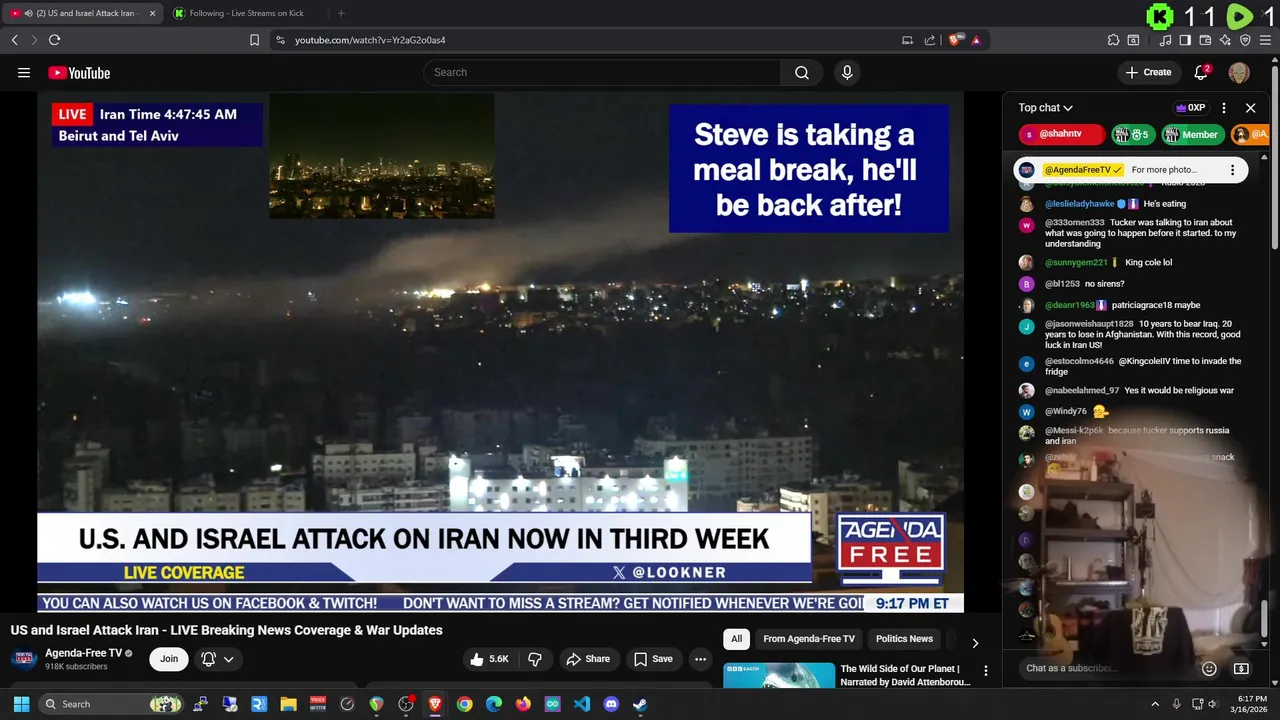Viewport: 1280px width, 720px height.
Task: Select the Politics News filter chip
Action: tap(904, 639)
